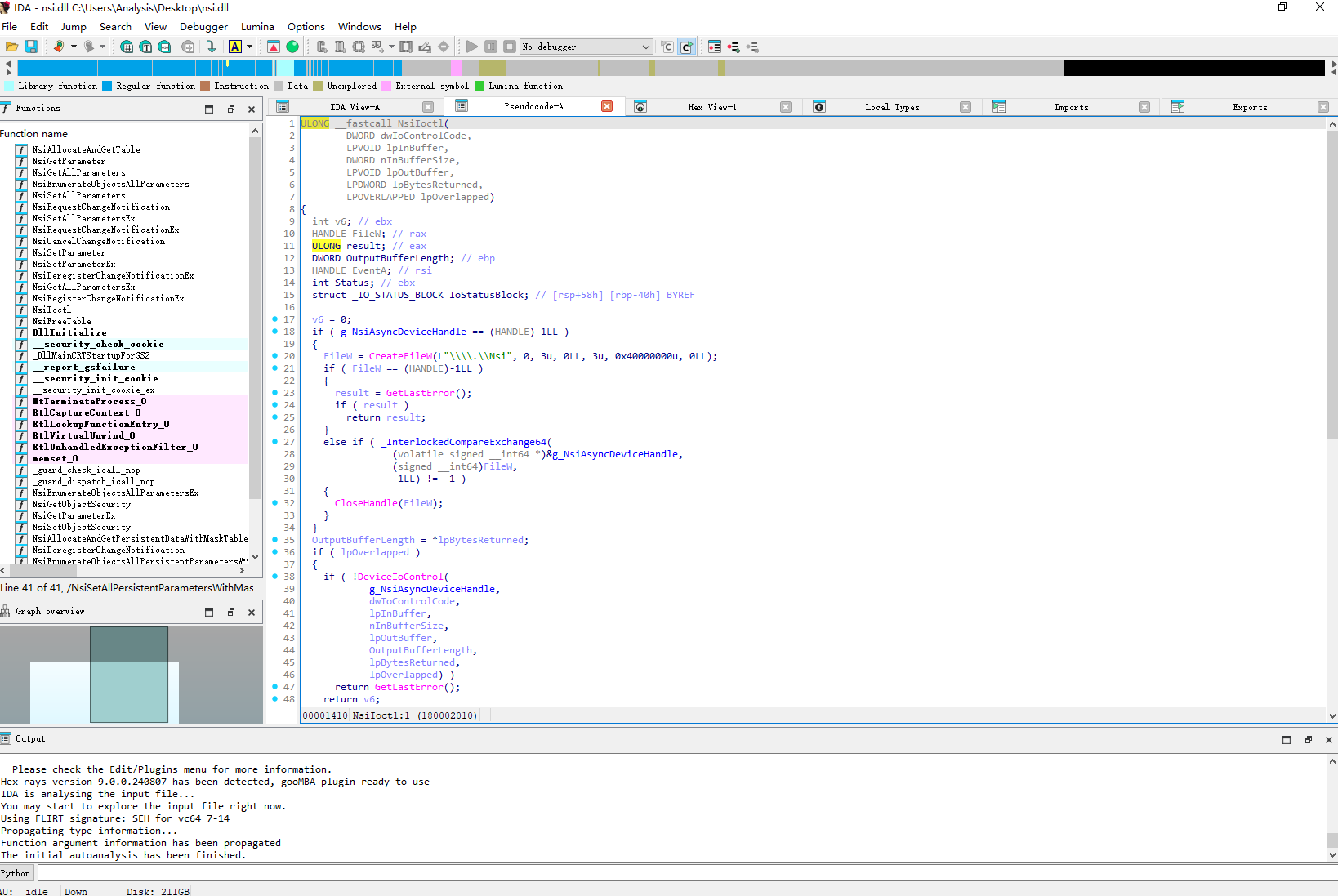Start process with the play button
Image resolution: width=1338 pixels, height=896 pixels.
[x=472, y=47]
